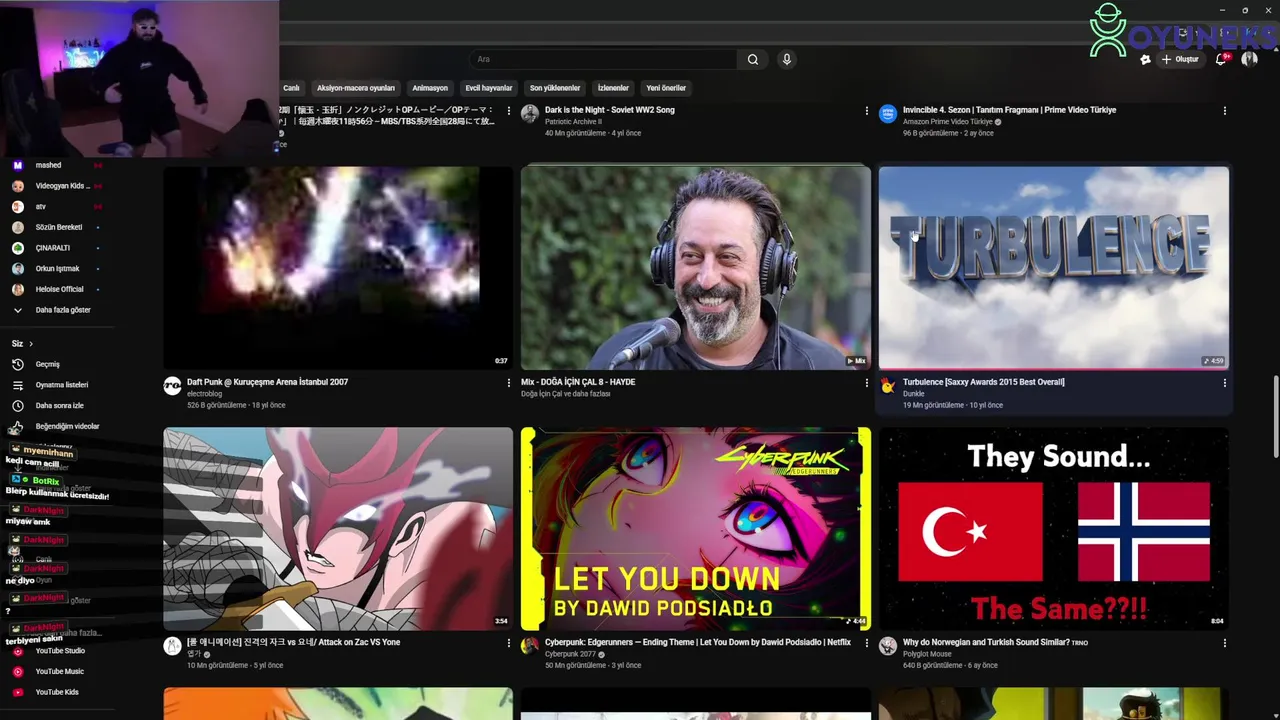Click the search magnifier button
Viewport: 1280px width, 720px height.
[x=753, y=59]
